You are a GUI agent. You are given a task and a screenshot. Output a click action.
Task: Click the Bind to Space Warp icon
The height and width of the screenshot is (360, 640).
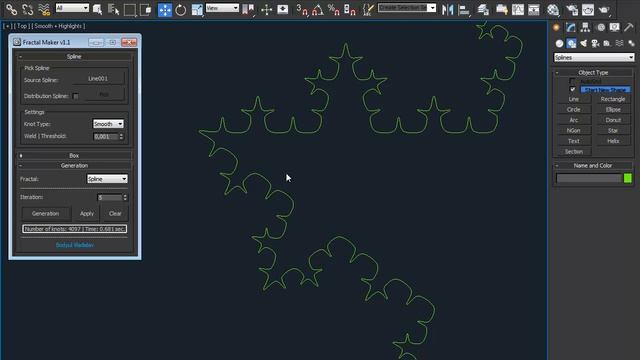coord(44,9)
